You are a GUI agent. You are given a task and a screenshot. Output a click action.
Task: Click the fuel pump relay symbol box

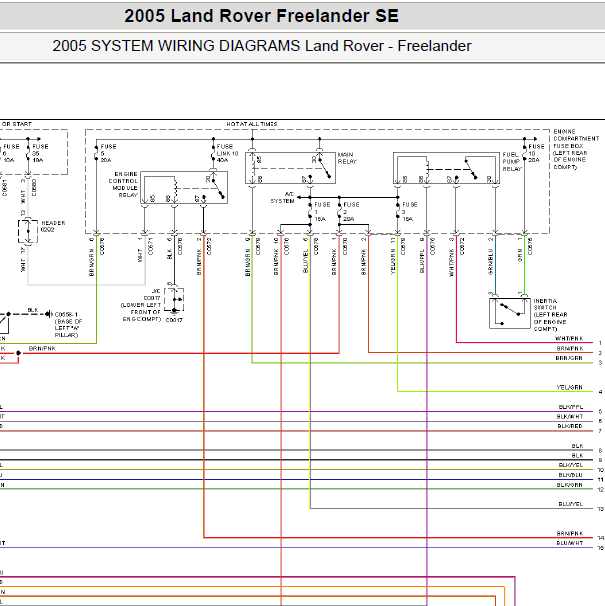[446, 168]
